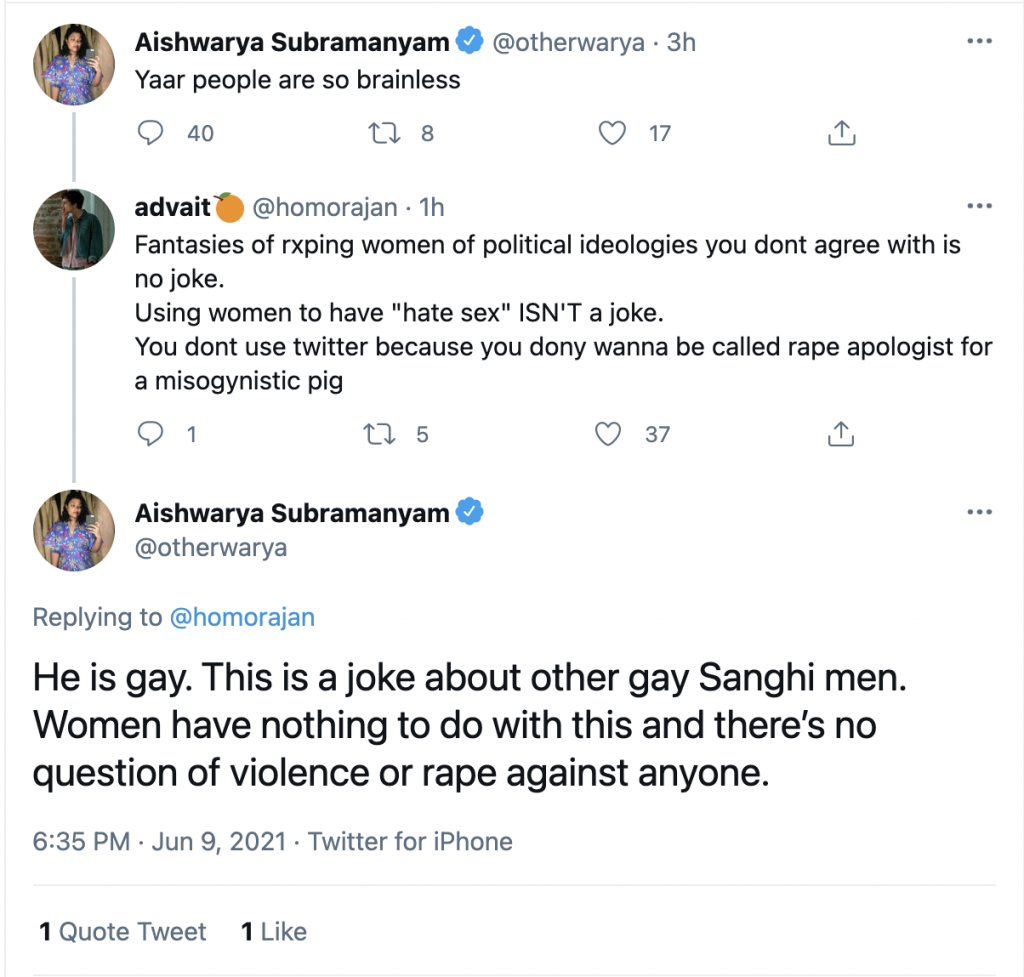Open advait's profile picture
The width and height of the screenshot is (1024, 977).
[x=74, y=229]
